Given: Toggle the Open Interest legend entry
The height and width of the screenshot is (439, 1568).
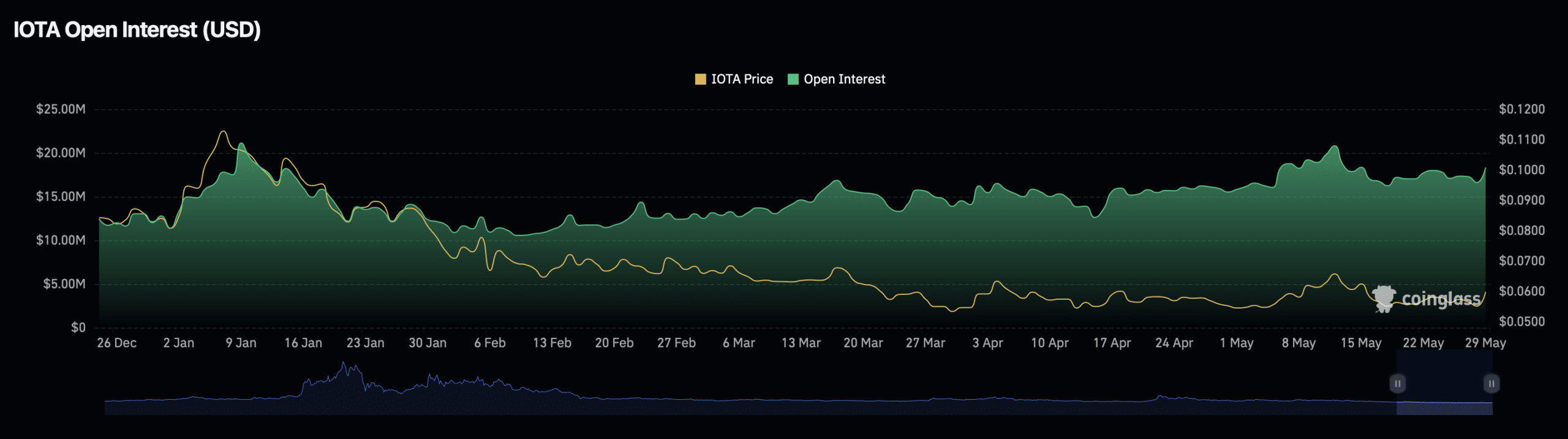Looking at the screenshot, I should 836,79.
